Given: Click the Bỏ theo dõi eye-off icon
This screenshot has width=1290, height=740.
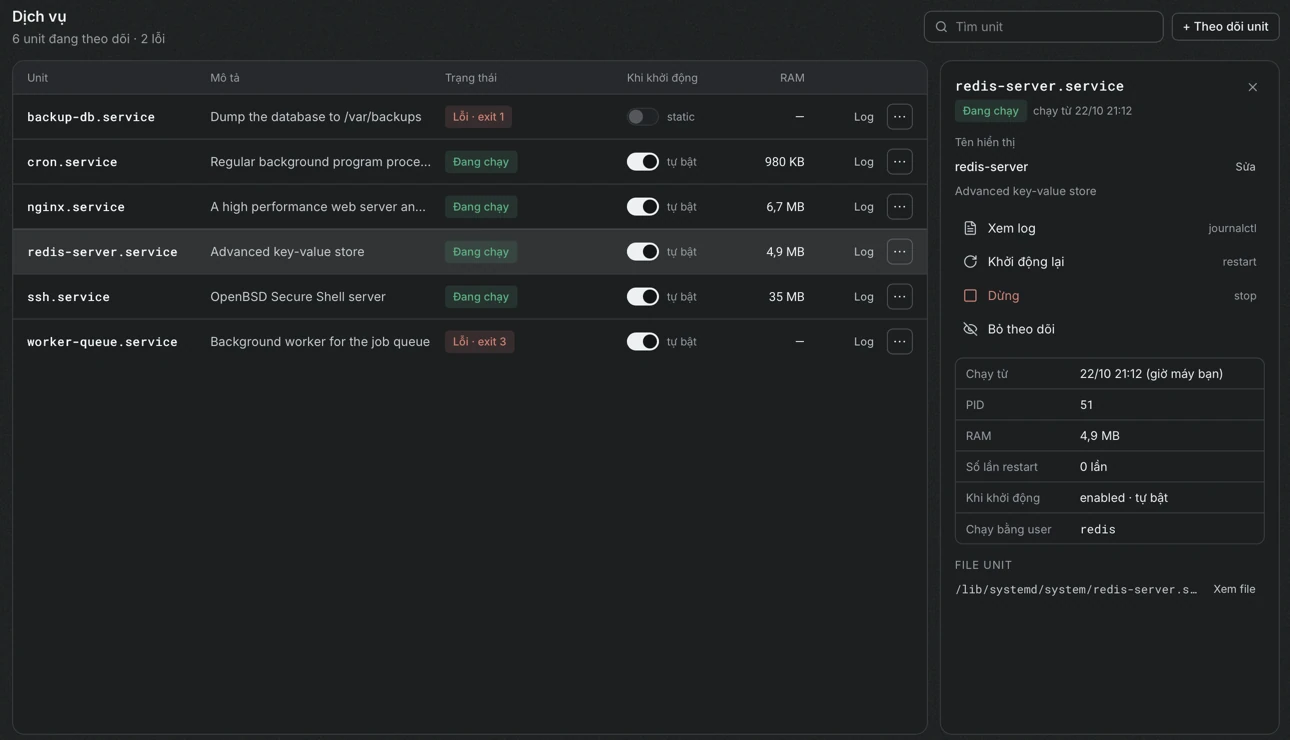Looking at the screenshot, I should pyautogui.click(x=970, y=329).
